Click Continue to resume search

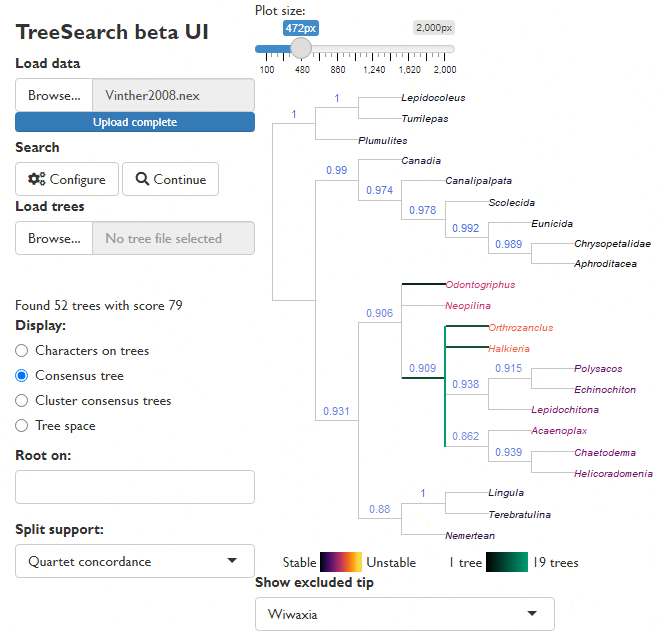pos(170,179)
